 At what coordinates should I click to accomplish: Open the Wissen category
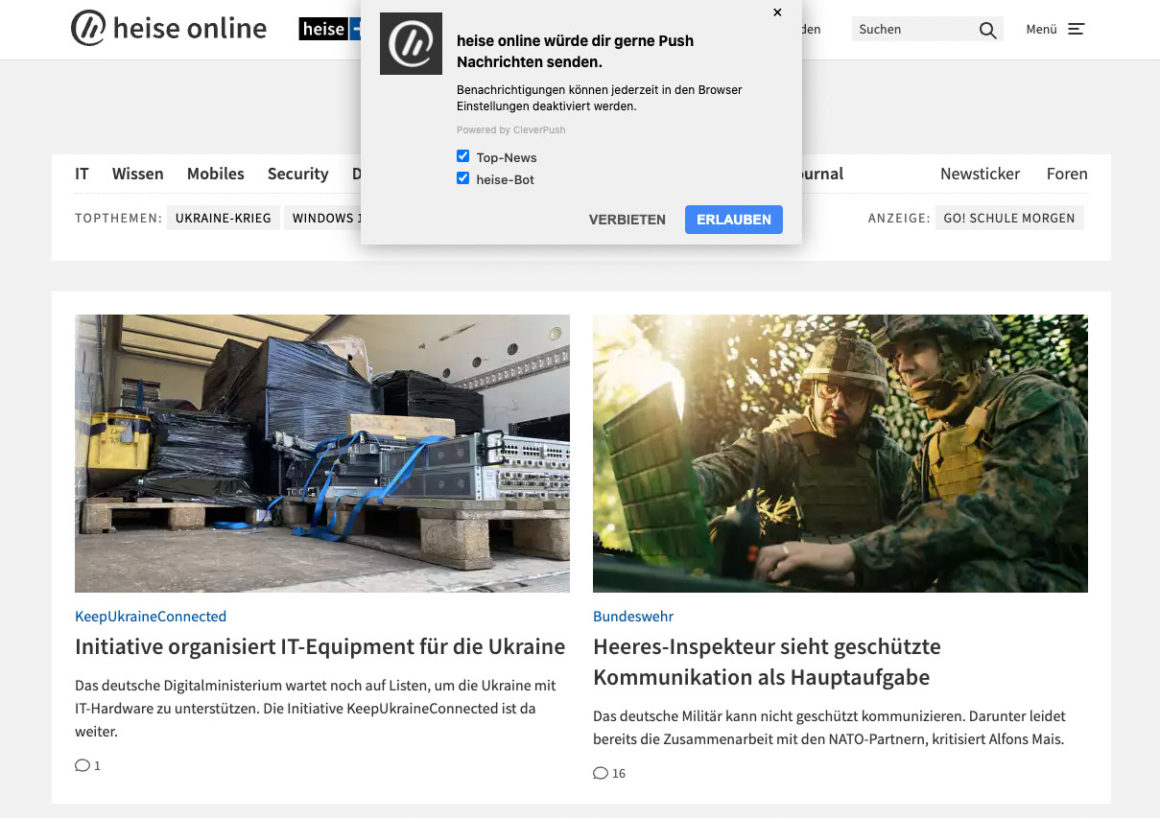[x=137, y=173]
